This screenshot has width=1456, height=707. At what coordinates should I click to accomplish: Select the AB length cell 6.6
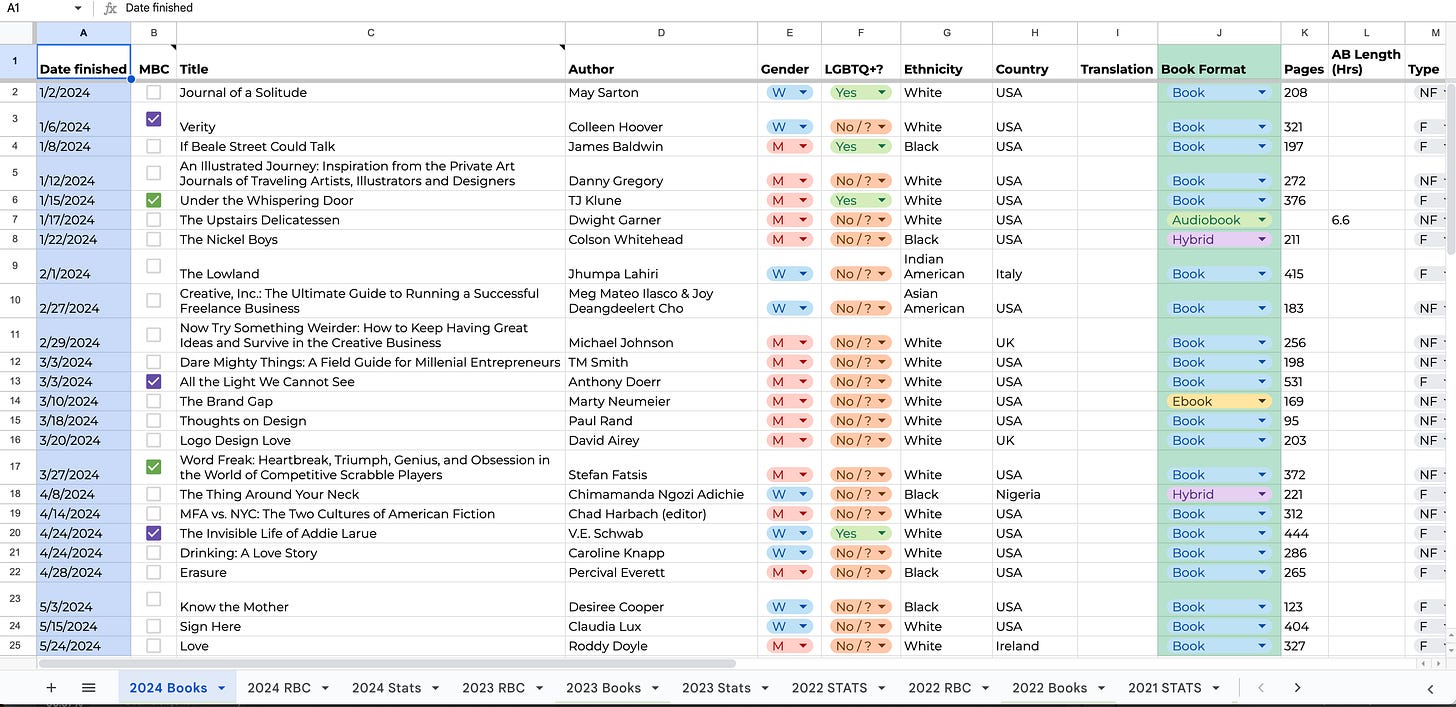(x=1367, y=220)
